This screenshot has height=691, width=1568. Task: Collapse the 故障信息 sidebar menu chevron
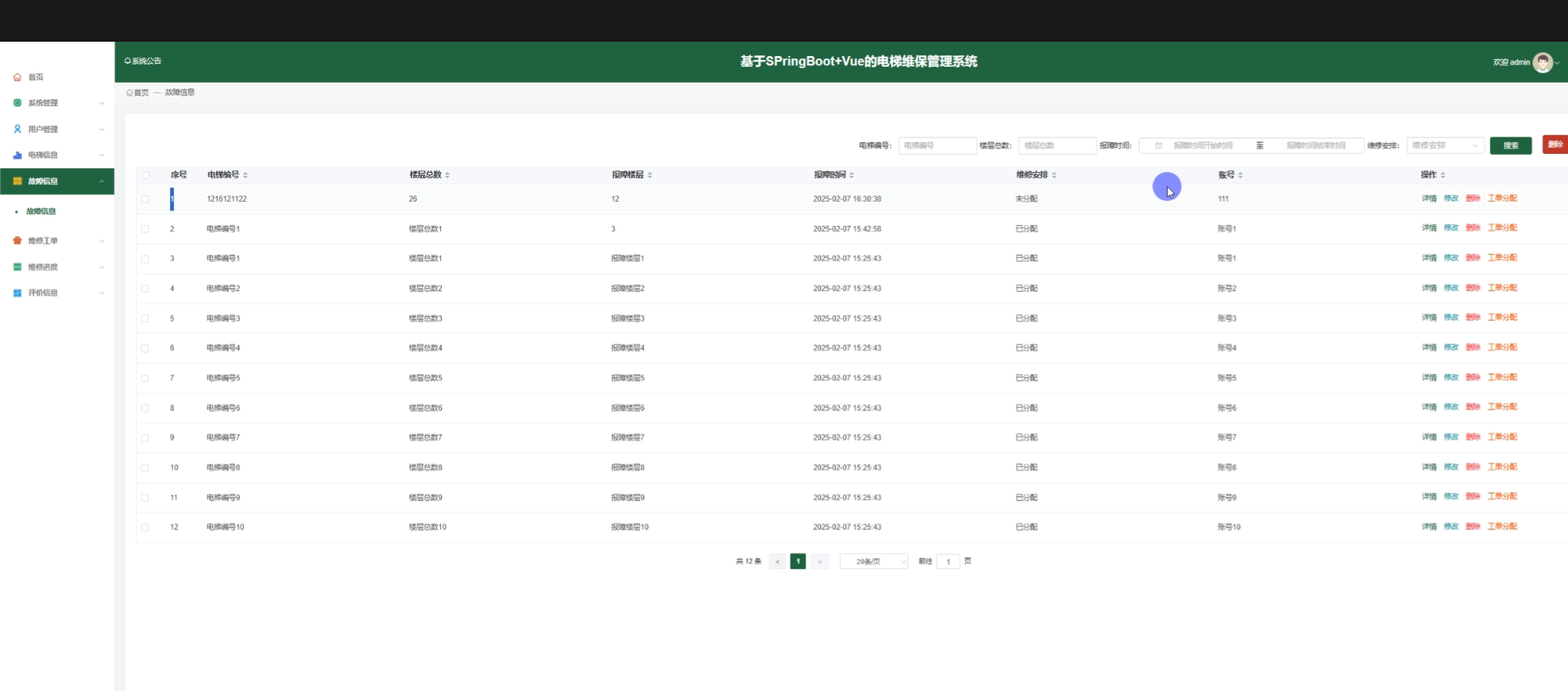point(102,181)
